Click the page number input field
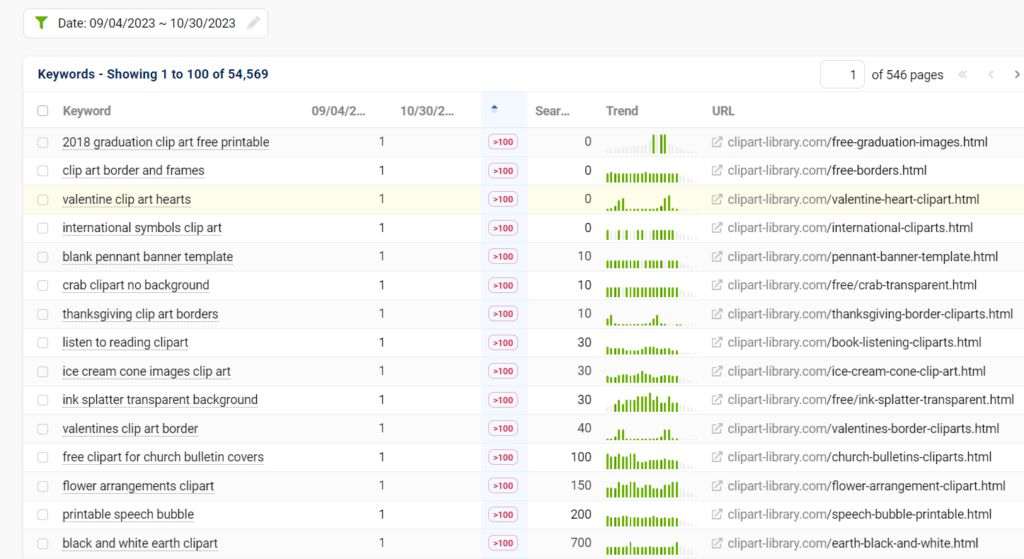This screenshot has height=559, width=1024. [x=842, y=75]
